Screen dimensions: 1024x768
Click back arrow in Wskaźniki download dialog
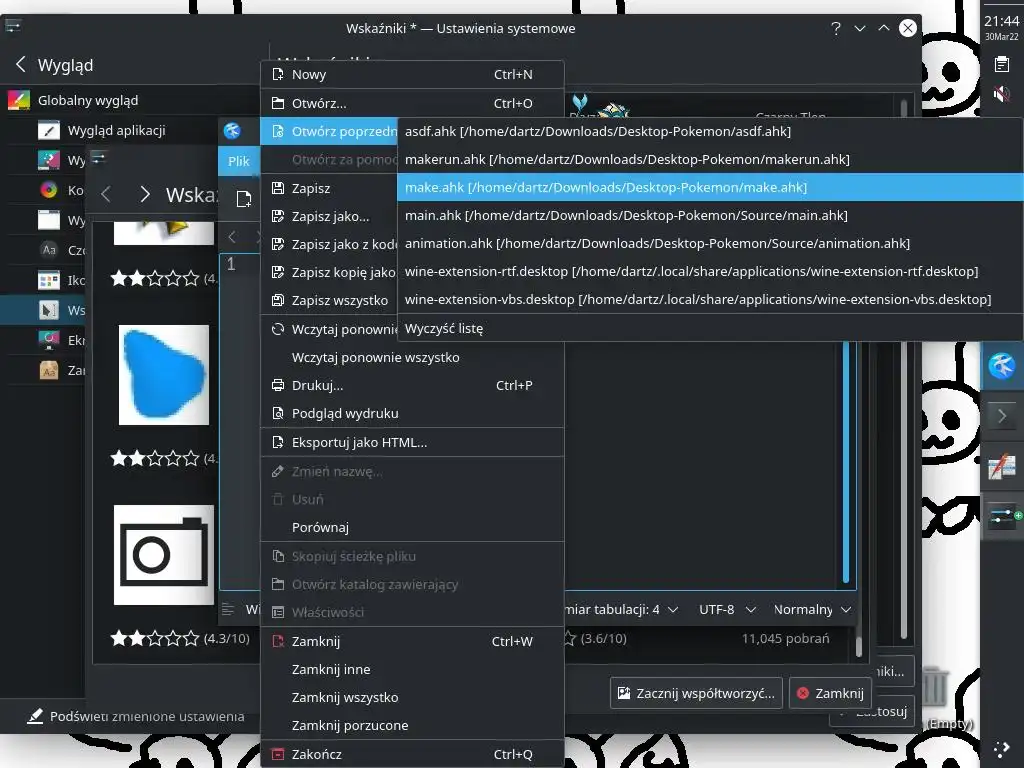coord(106,194)
